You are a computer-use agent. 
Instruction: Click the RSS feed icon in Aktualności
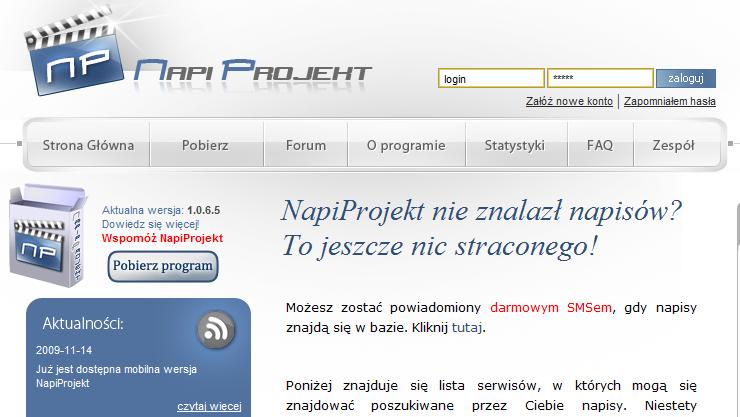pyautogui.click(x=216, y=330)
